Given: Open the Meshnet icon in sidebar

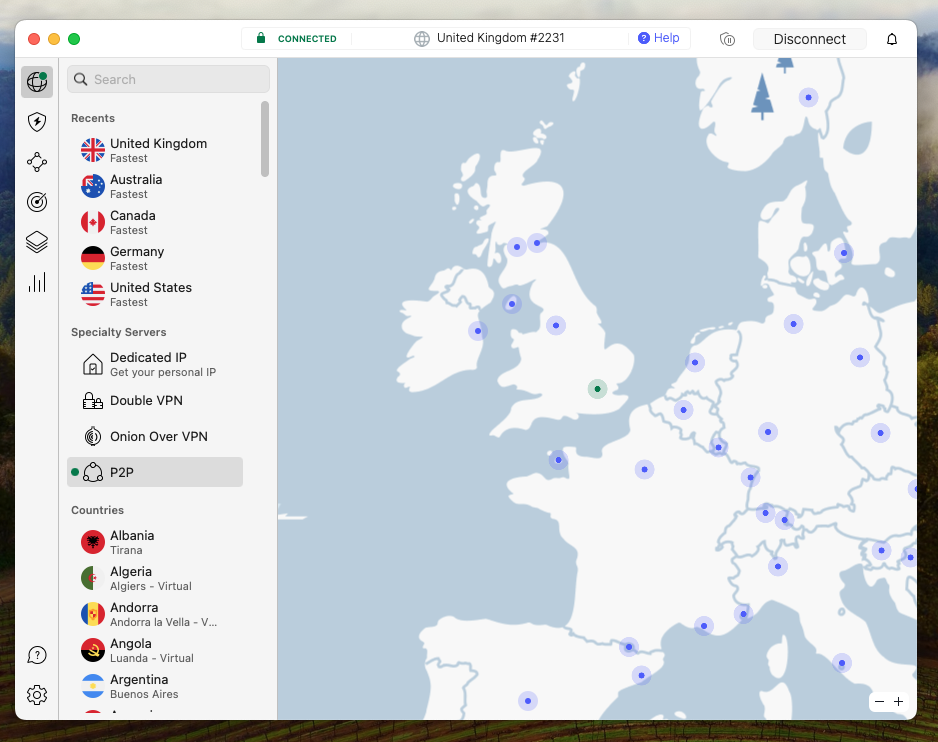Looking at the screenshot, I should pyautogui.click(x=37, y=162).
